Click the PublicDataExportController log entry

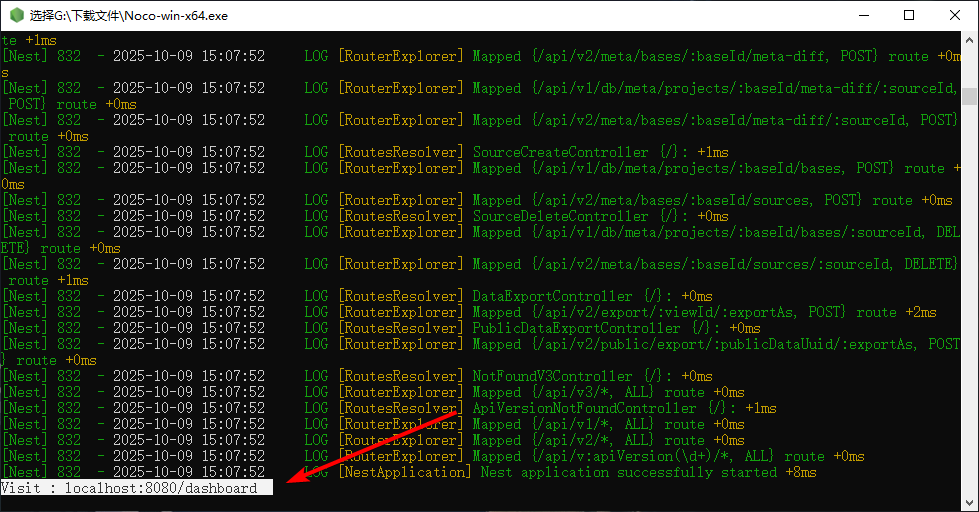coord(576,328)
